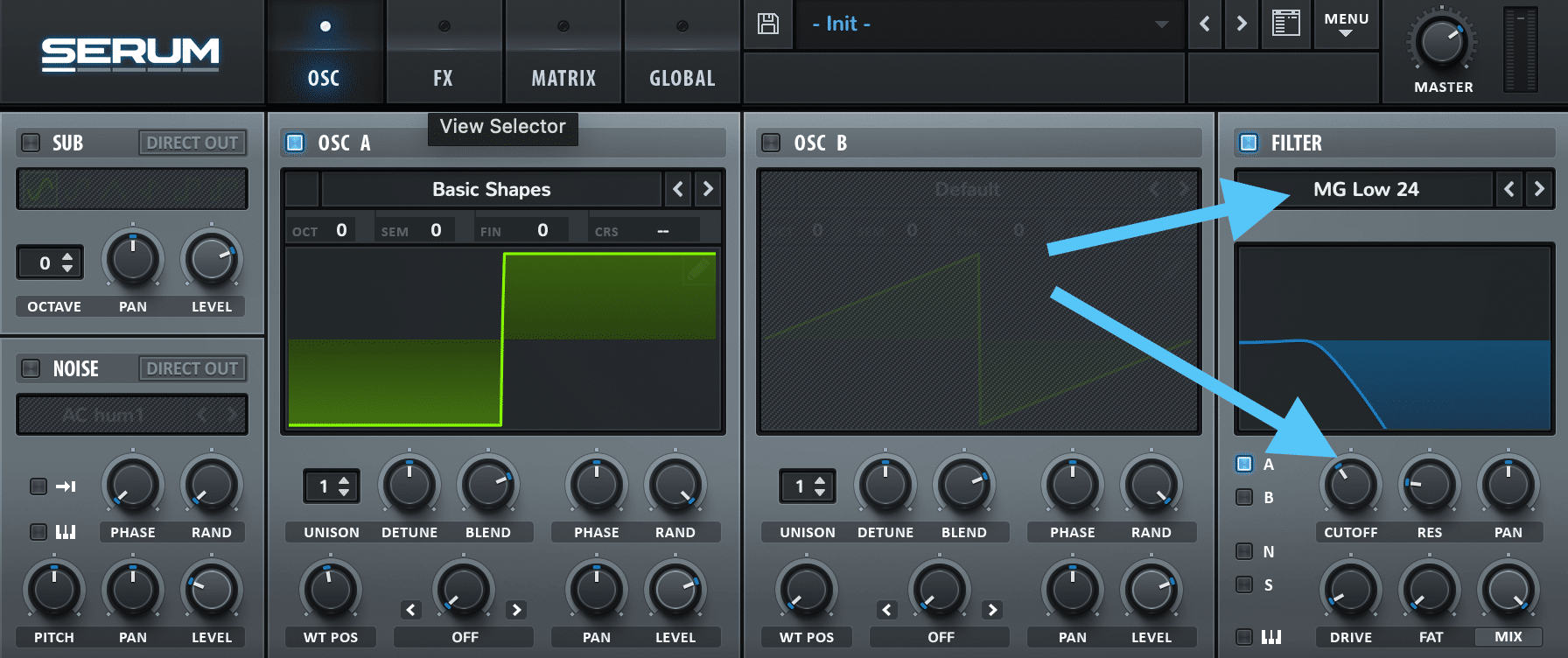
Task: Open the MG Low 24 filter type menu
Action: coord(1365,189)
